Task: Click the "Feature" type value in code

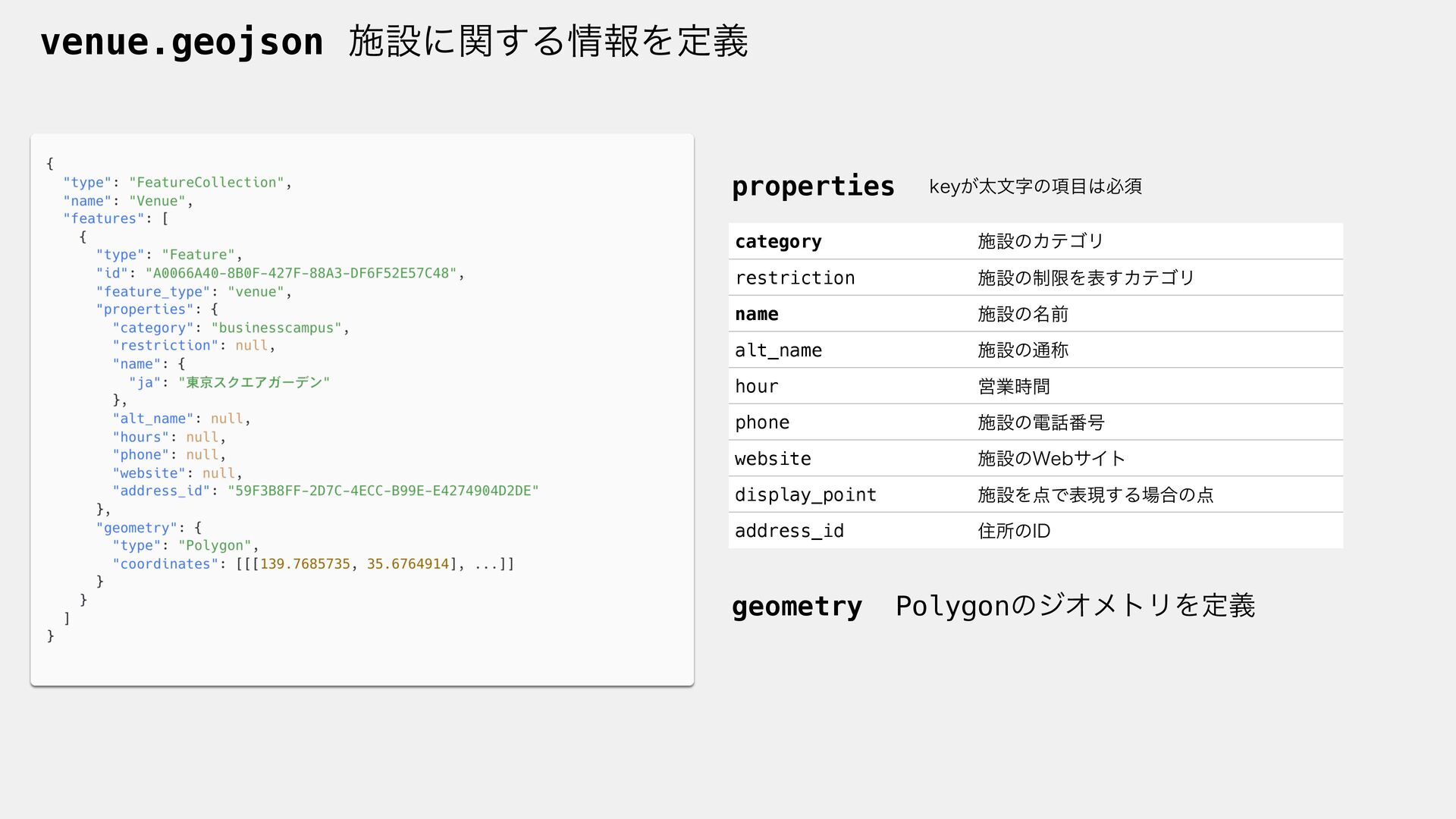Action: coord(198,255)
